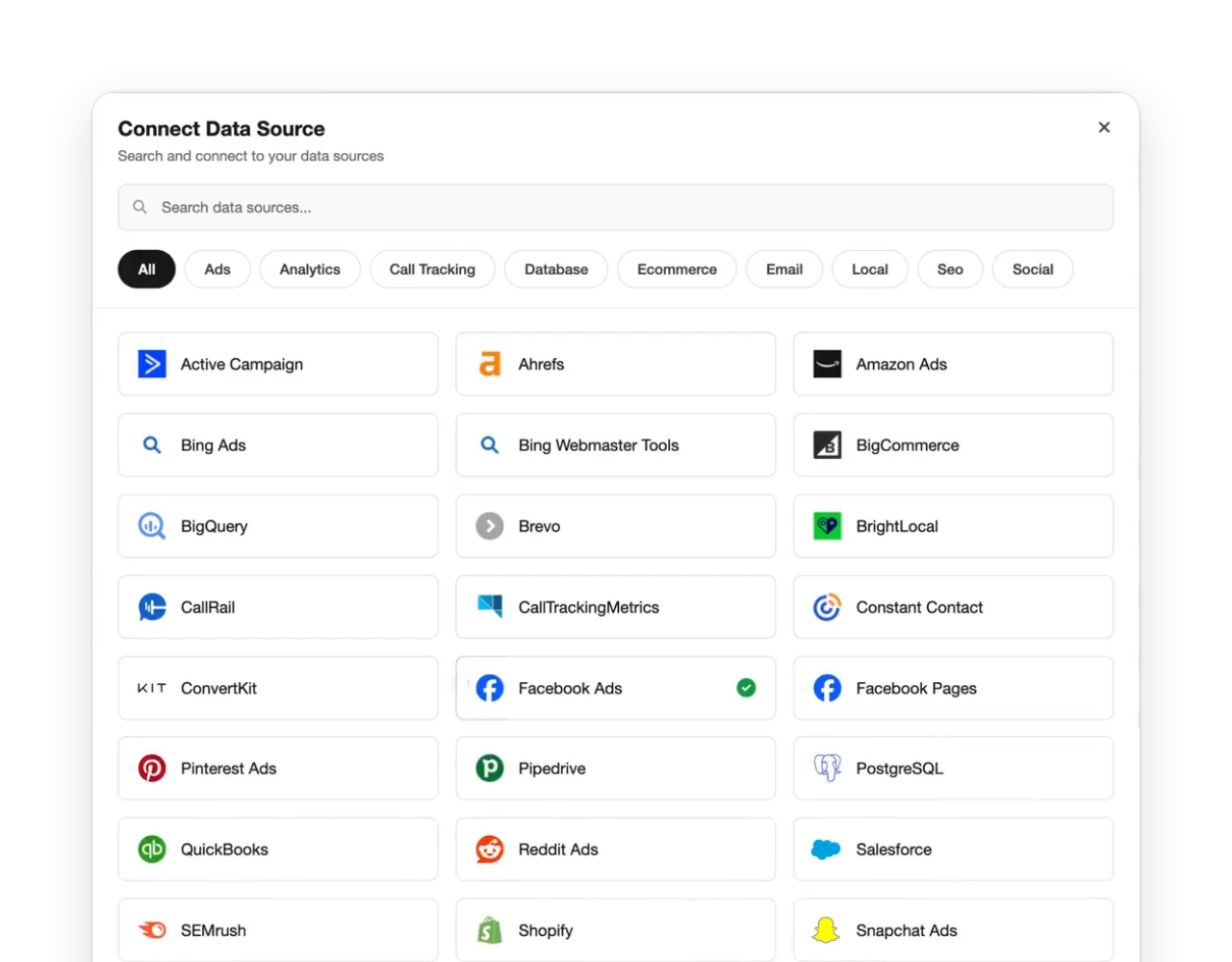The width and height of the screenshot is (1232, 962).
Task: Click the Amazon Ads logo icon
Action: [x=828, y=364]
